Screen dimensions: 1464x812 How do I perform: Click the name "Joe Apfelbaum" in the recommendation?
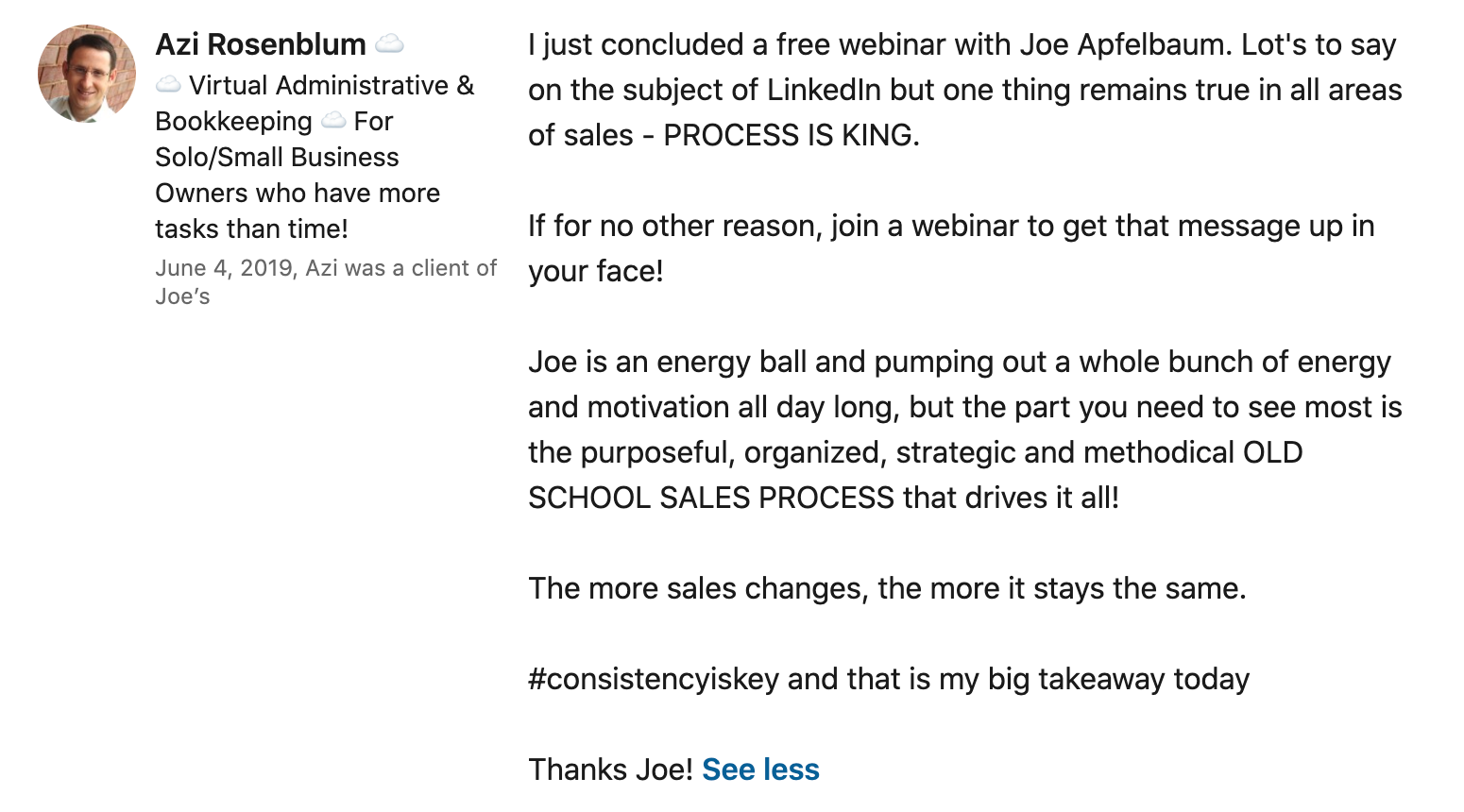click(1122, 44)
